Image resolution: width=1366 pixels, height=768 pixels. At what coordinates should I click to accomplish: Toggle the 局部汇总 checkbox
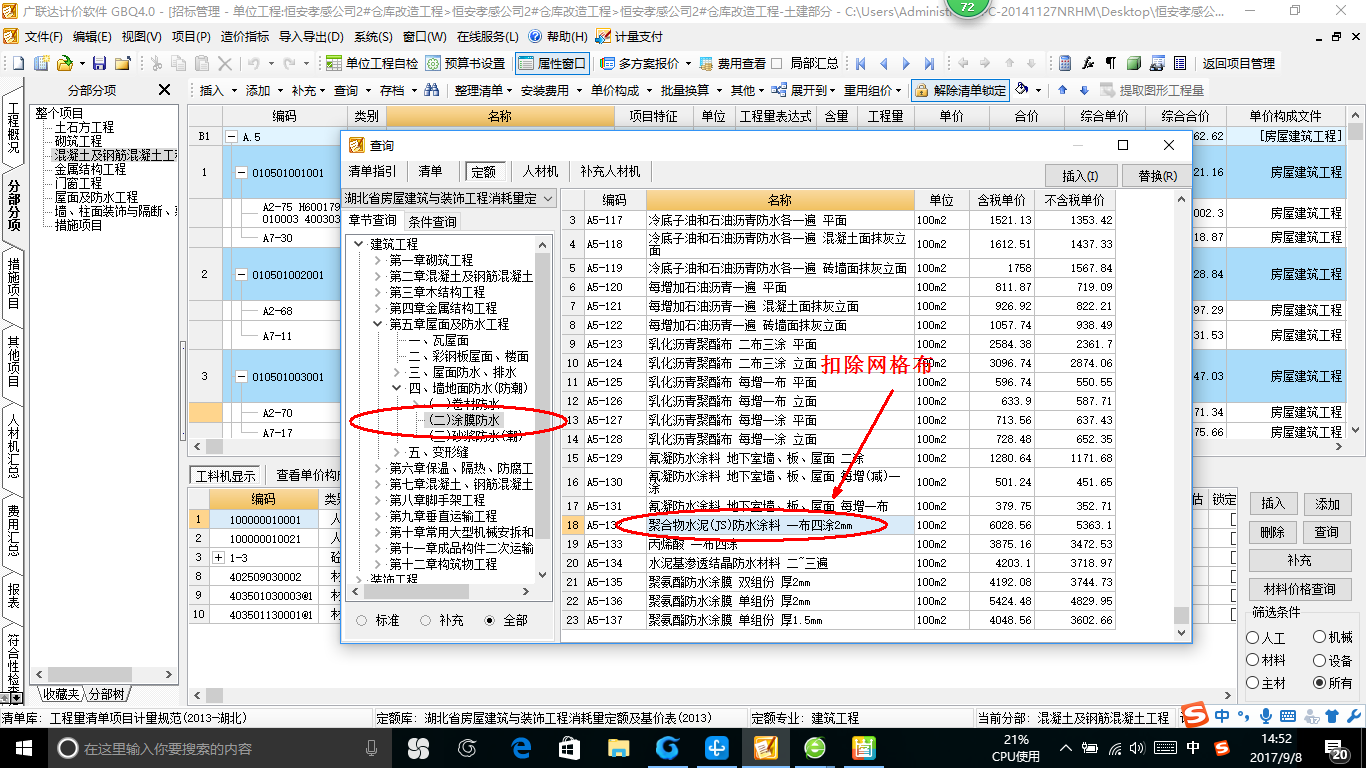pos(777,63)
